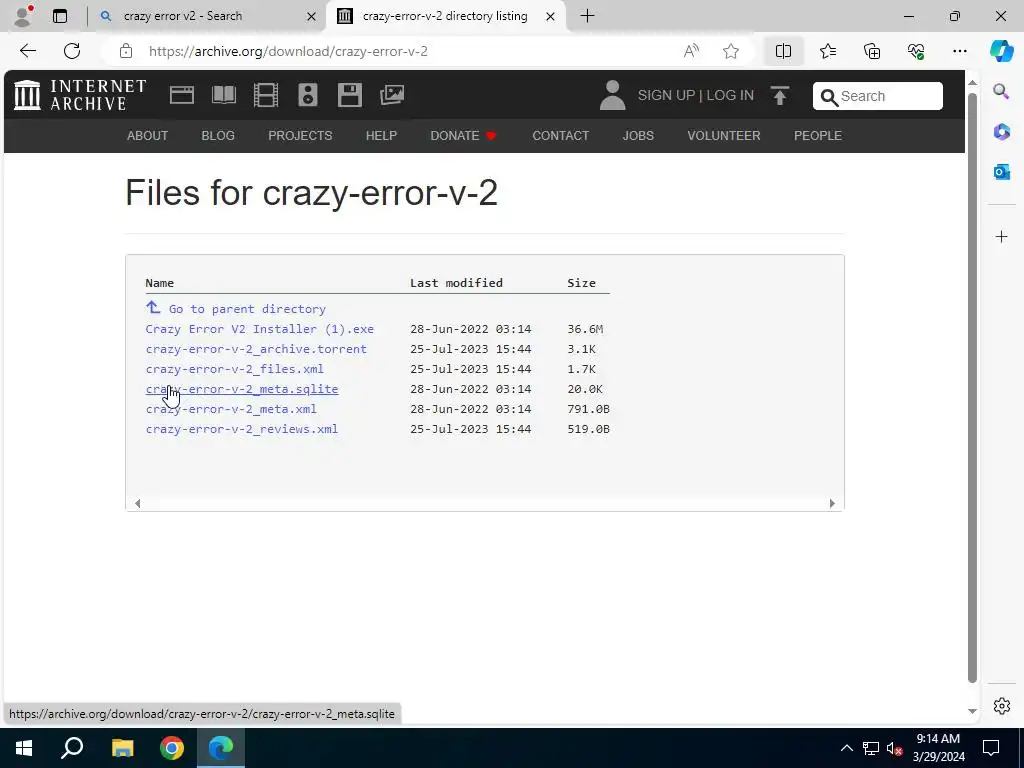Click the user avatar icon

(613, 95)
